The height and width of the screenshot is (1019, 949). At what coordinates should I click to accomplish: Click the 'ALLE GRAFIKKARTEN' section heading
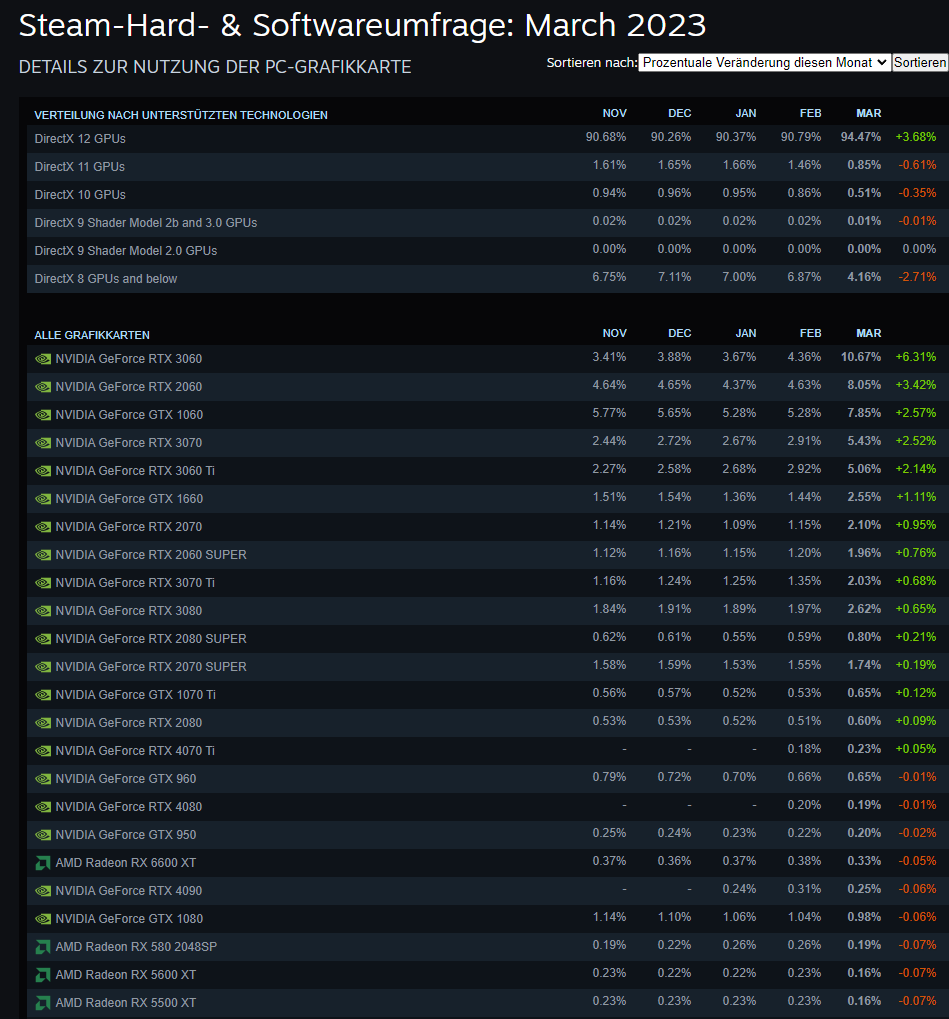pyautogui.click(x=92, y=335)
